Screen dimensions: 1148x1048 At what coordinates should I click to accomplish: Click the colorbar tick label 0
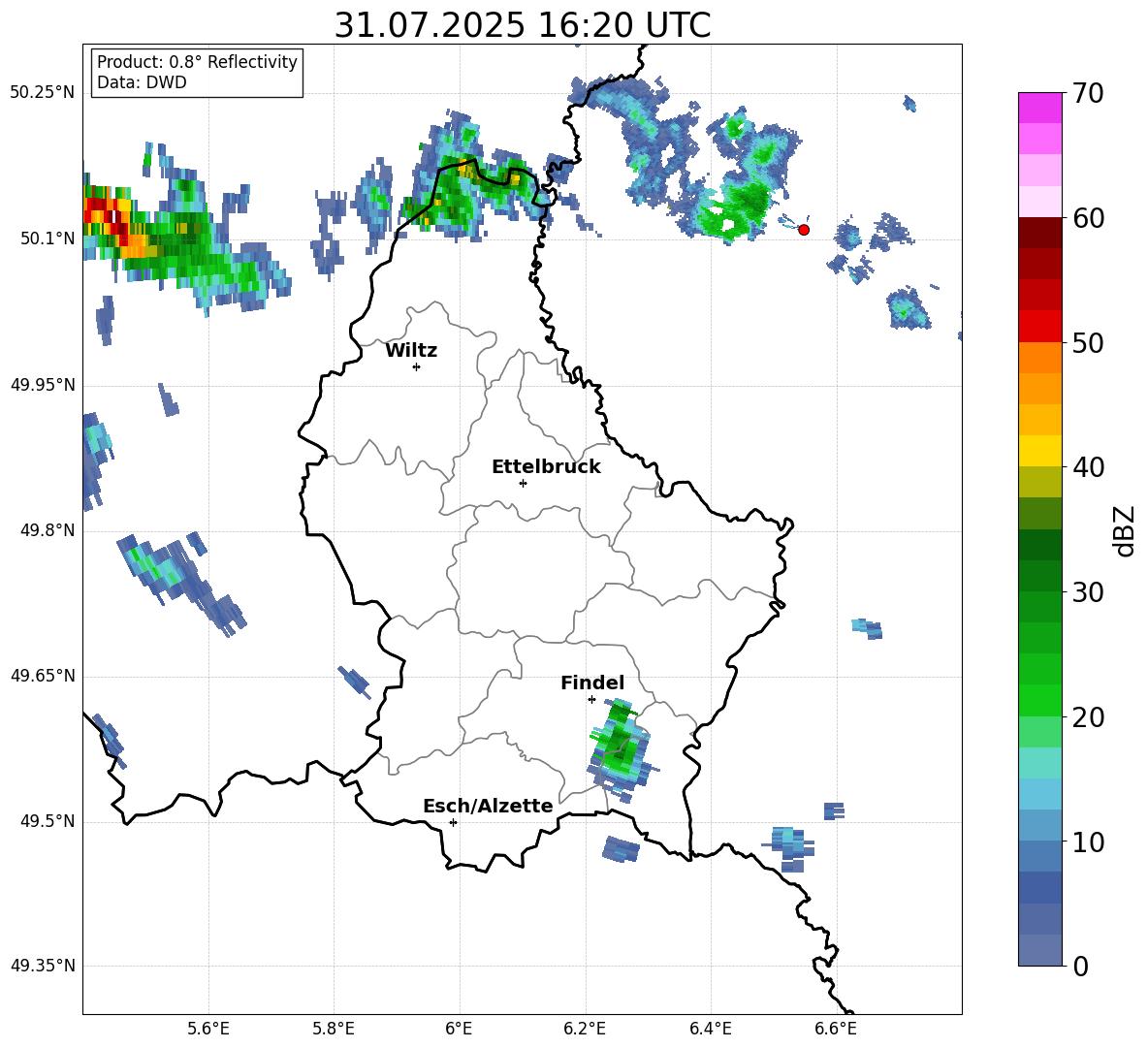coord(1078,966)
